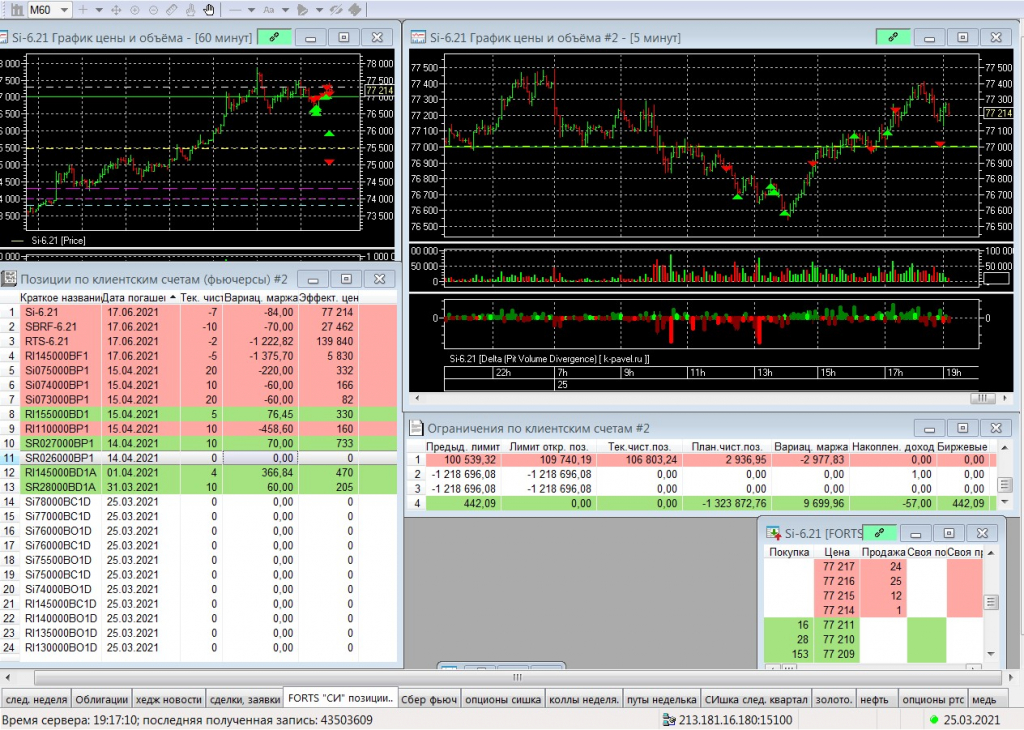This screenshot has width=1024, height=730.
Task: Select the Si-6.21 row in positions table
Action: click(198, 312)
